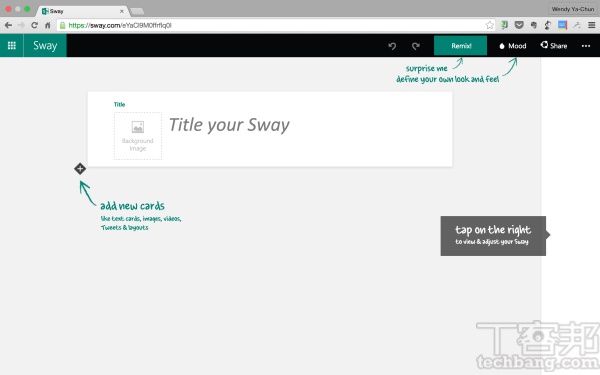
Task: Click the green secure lock icon
Action: [63, 25]
